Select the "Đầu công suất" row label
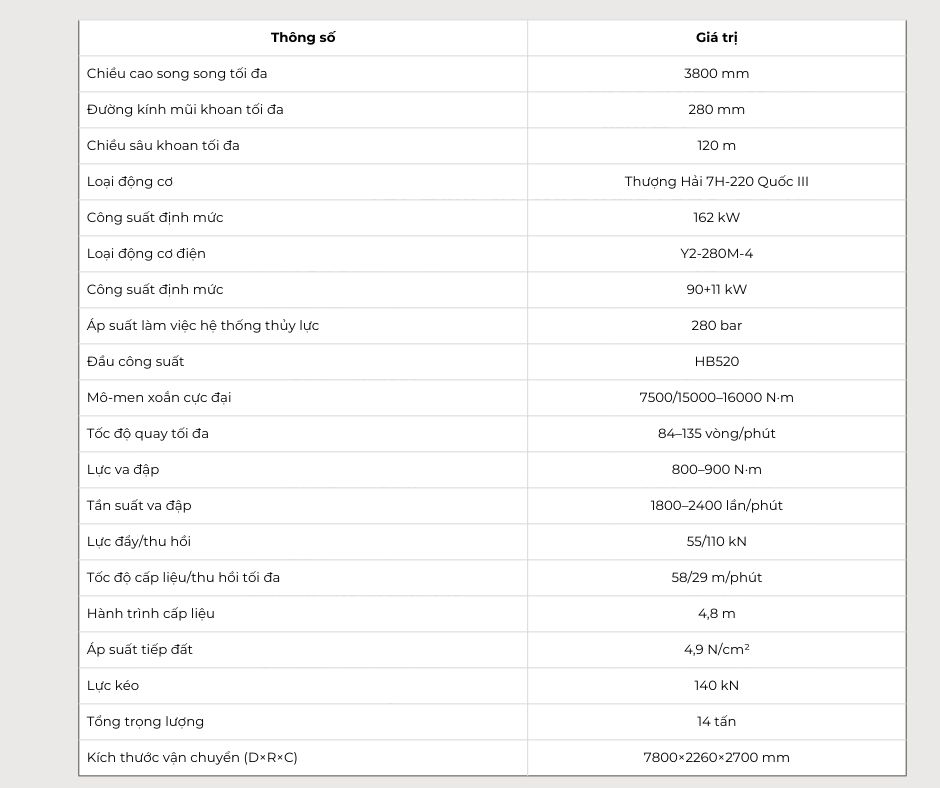940x788 pixels. point(135,362)
